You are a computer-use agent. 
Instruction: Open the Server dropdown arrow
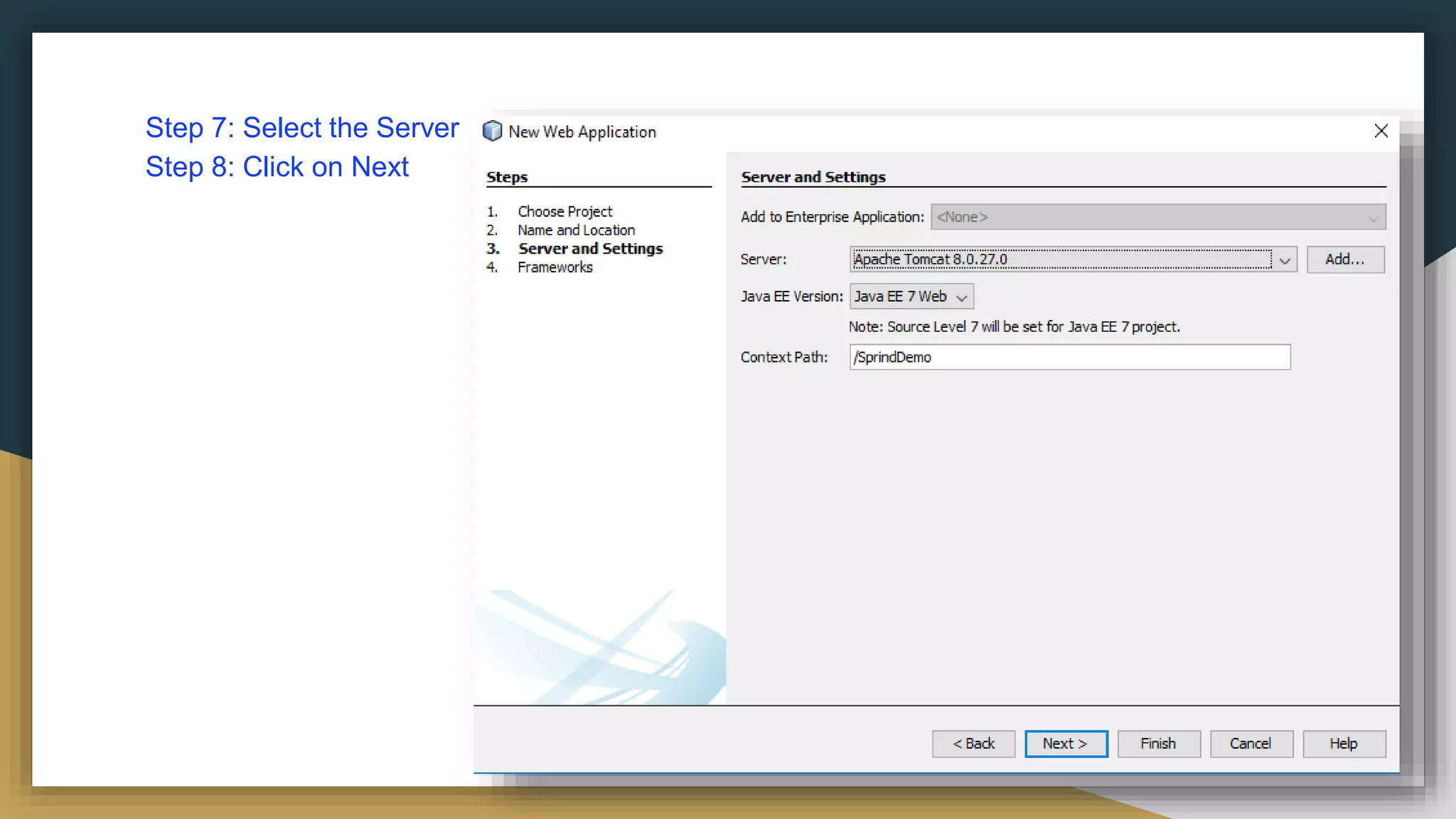coord(1284,260)
